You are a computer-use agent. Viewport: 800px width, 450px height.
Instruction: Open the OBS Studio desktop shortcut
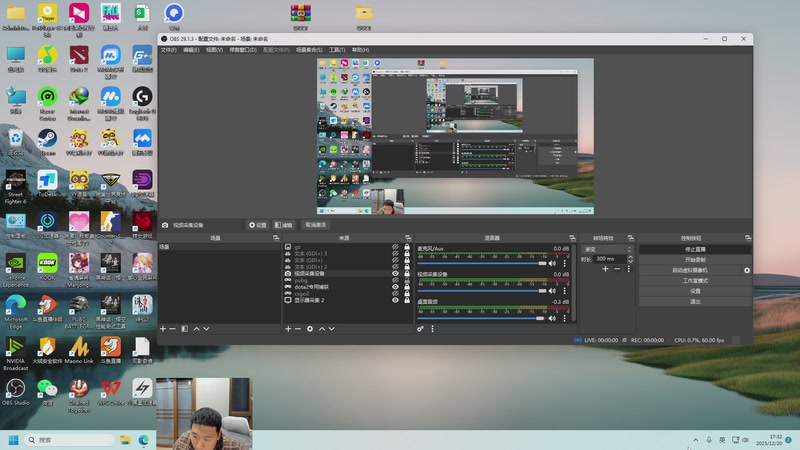point(15,392)
